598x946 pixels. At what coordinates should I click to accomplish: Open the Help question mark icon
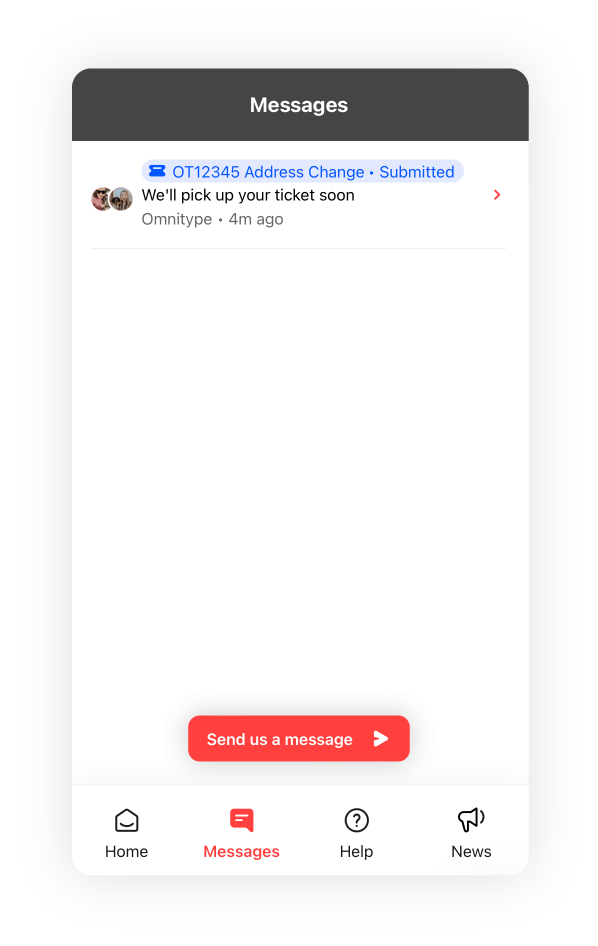(357, 820)
